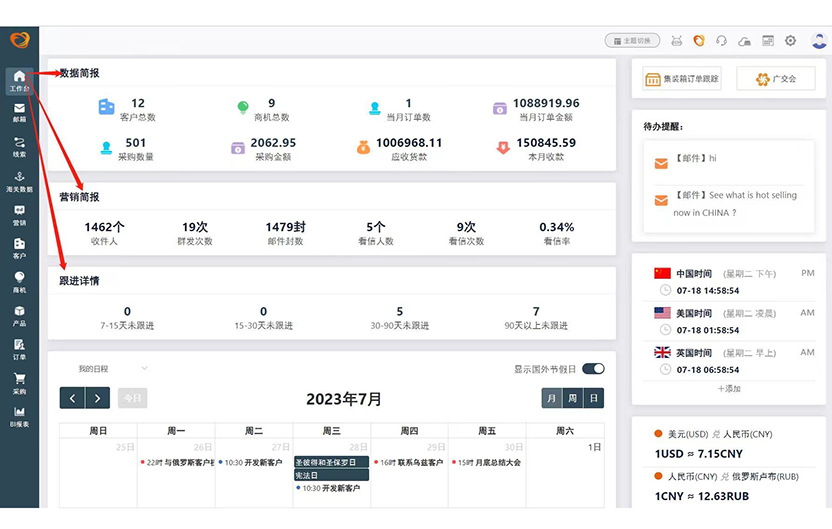Go to previous month in calendar
832x529 pixels.
[72, 398]
